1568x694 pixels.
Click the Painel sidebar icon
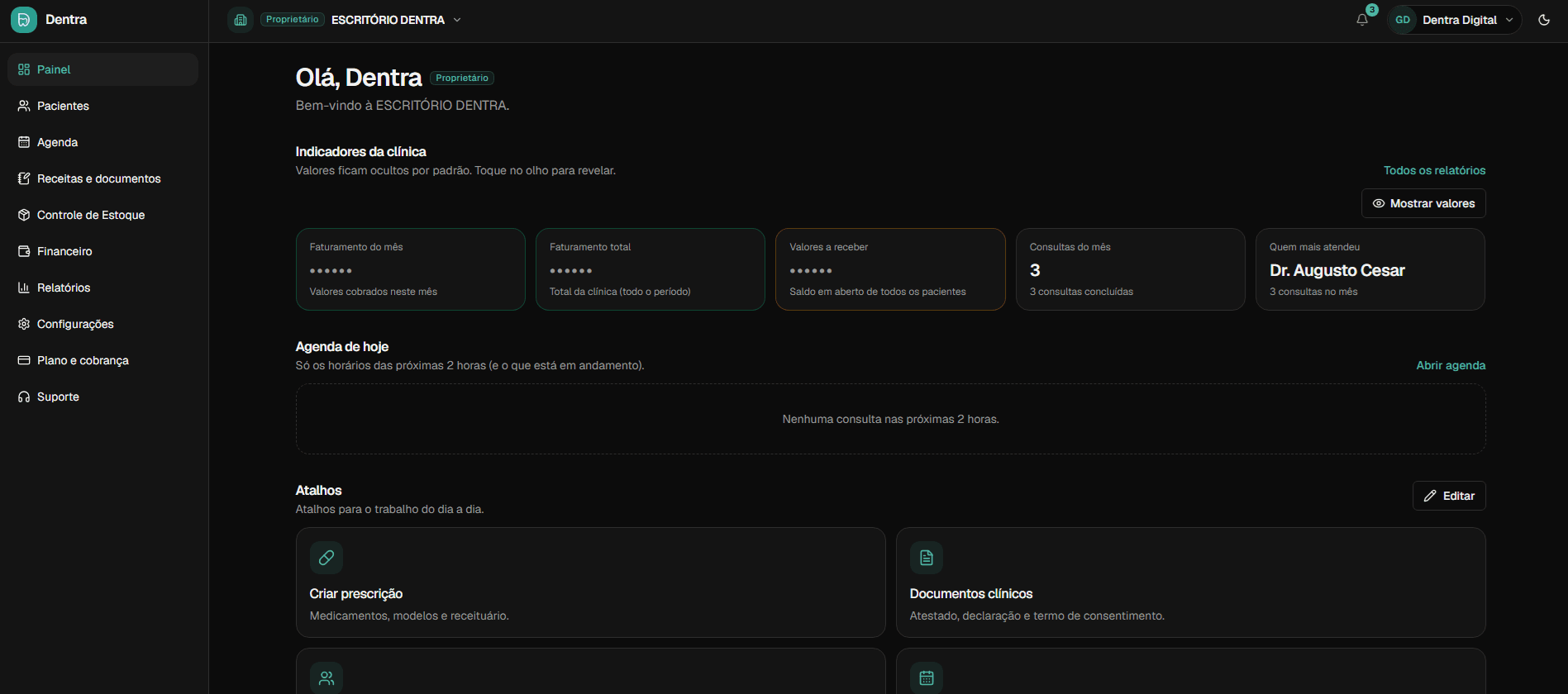click(x=24, y=69)
